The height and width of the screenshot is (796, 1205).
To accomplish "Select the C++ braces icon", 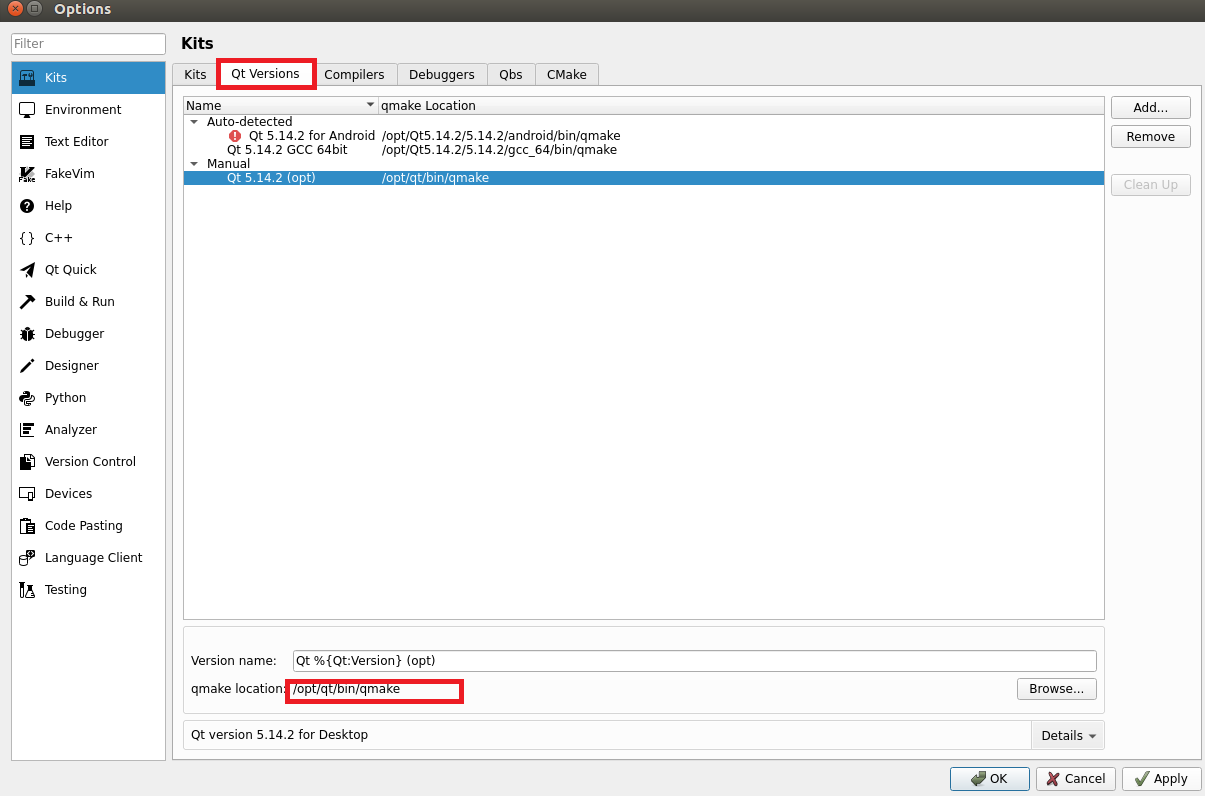I will pos(27,237).
